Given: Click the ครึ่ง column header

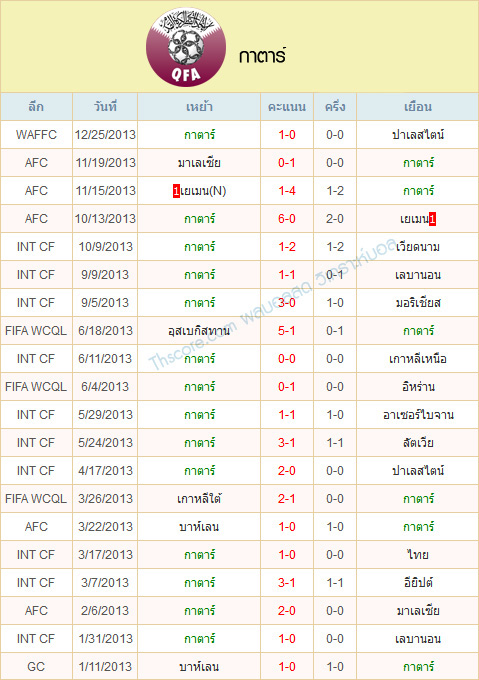Looking at the screenshot, I should click(x=335, y=106).
